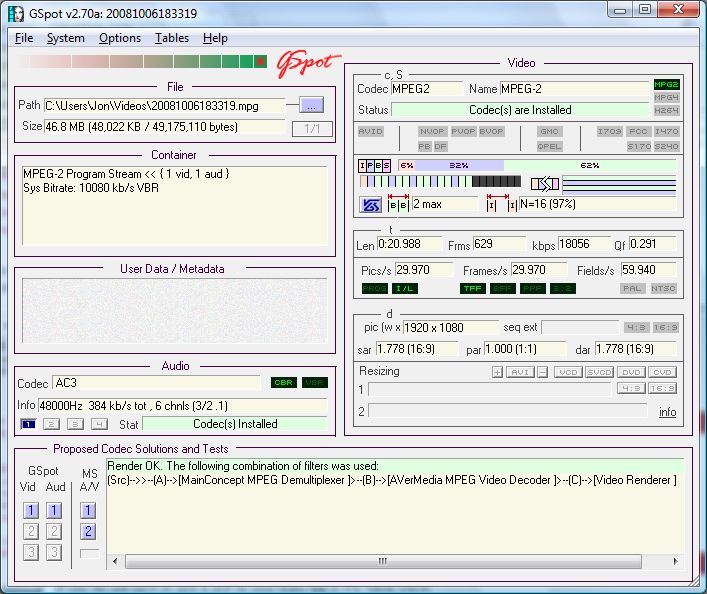This screenshot has height=594, width=707.
Task: Select audio stream 4 button
Action: (x=99, y=424)
